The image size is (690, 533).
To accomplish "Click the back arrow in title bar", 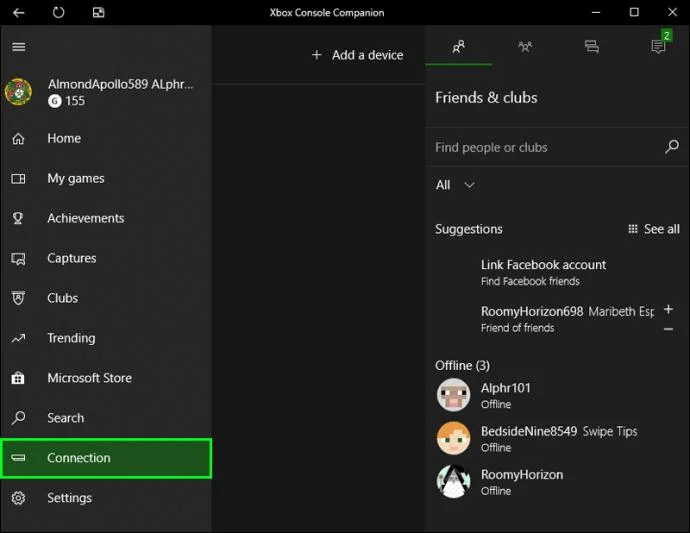I will [18, 12].
